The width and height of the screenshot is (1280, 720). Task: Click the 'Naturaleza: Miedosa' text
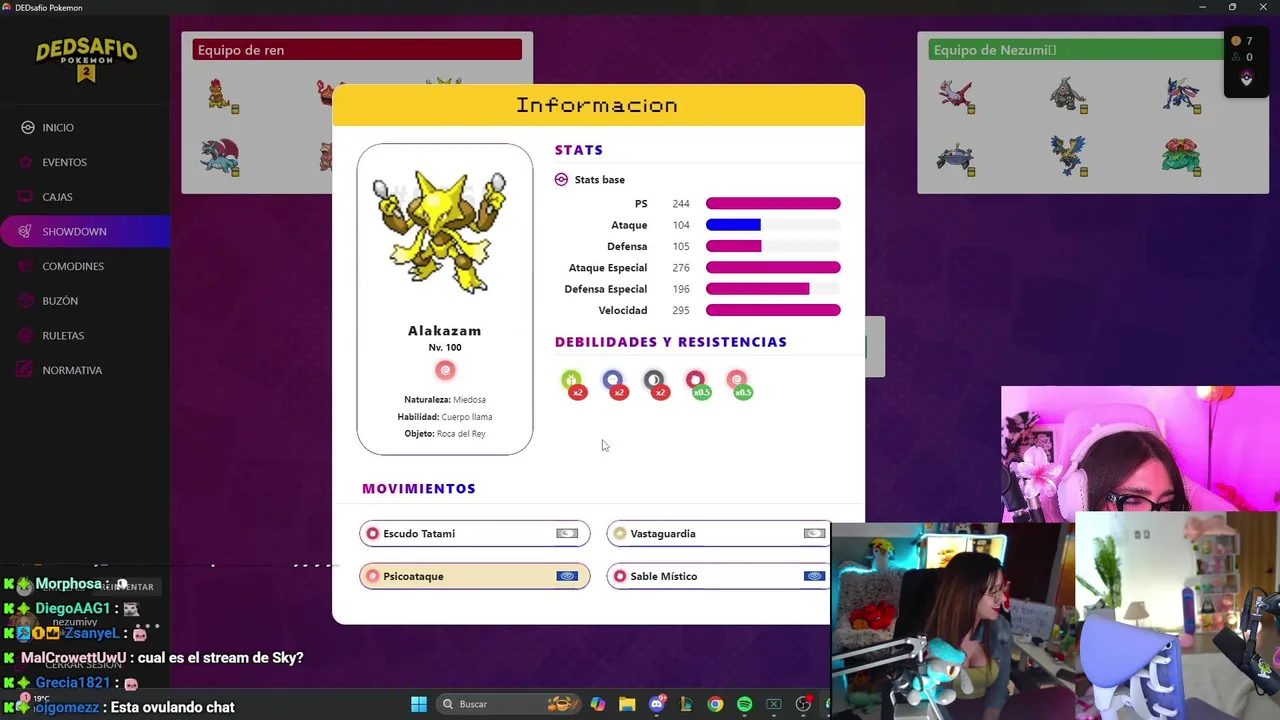[444, 400]
